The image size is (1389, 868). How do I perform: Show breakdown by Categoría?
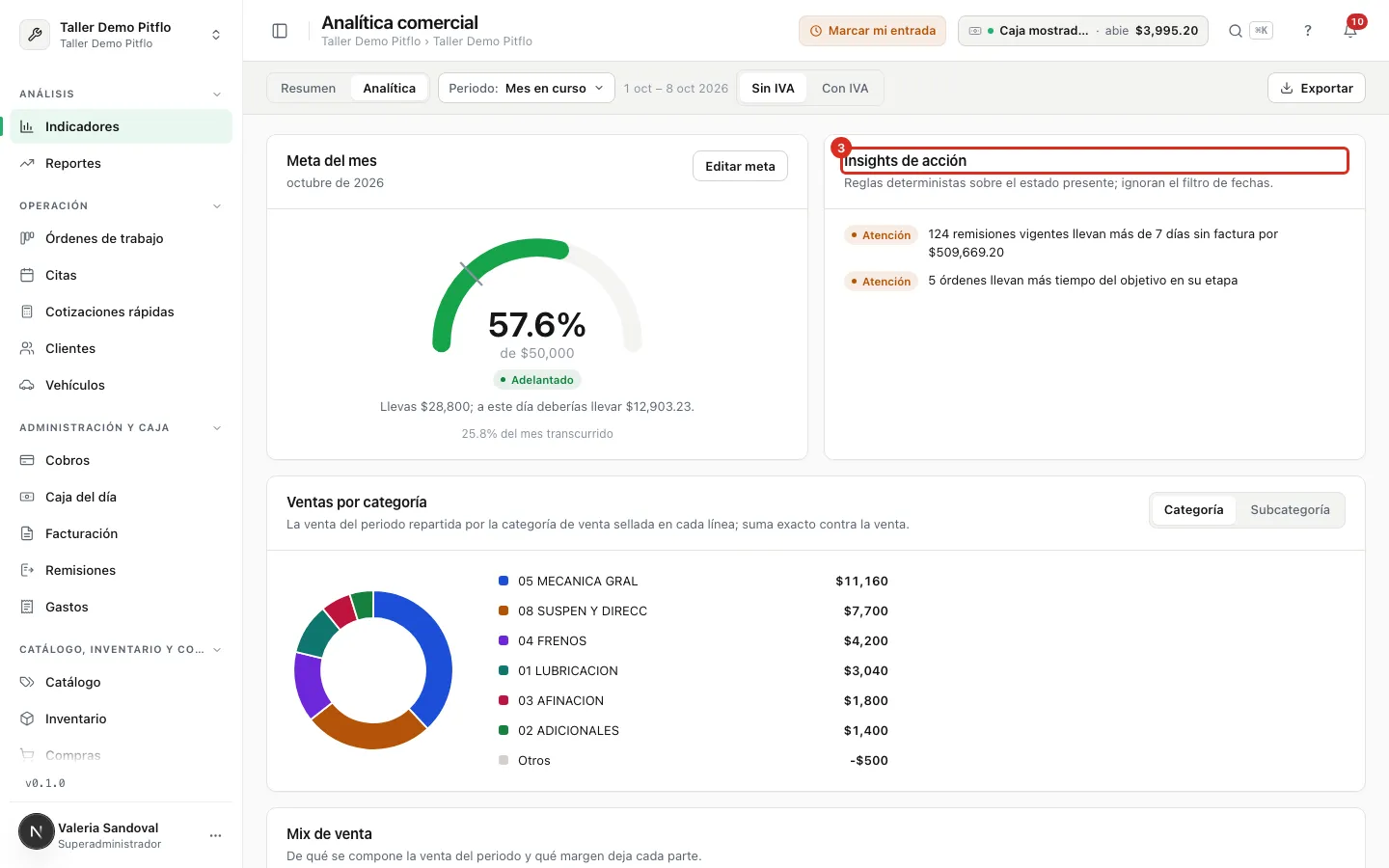[x=1193, y=510]
